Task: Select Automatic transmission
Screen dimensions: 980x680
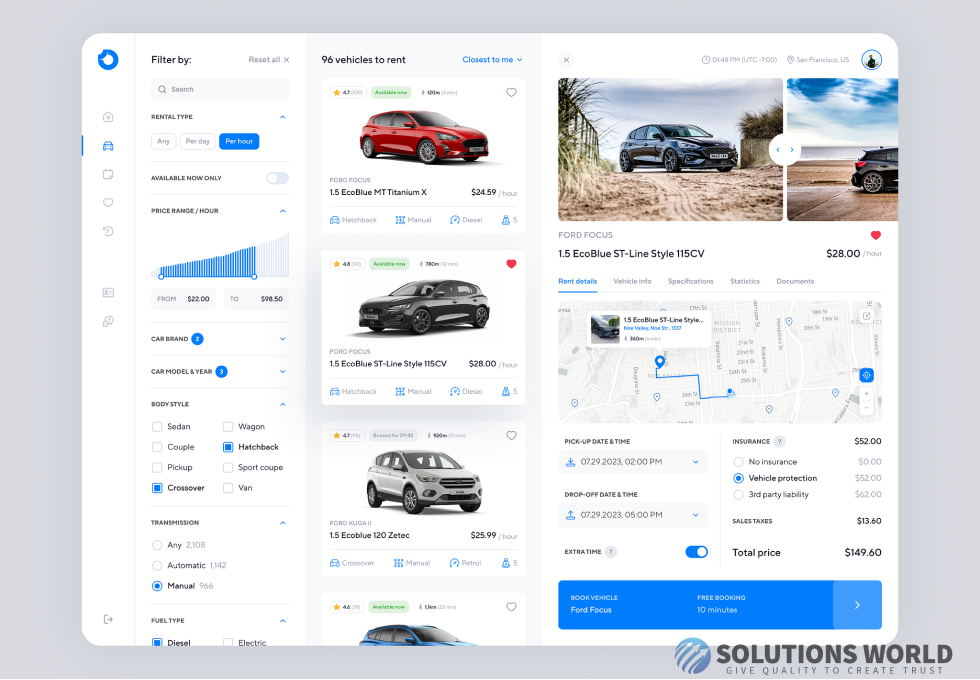Action: pos(157,566)
